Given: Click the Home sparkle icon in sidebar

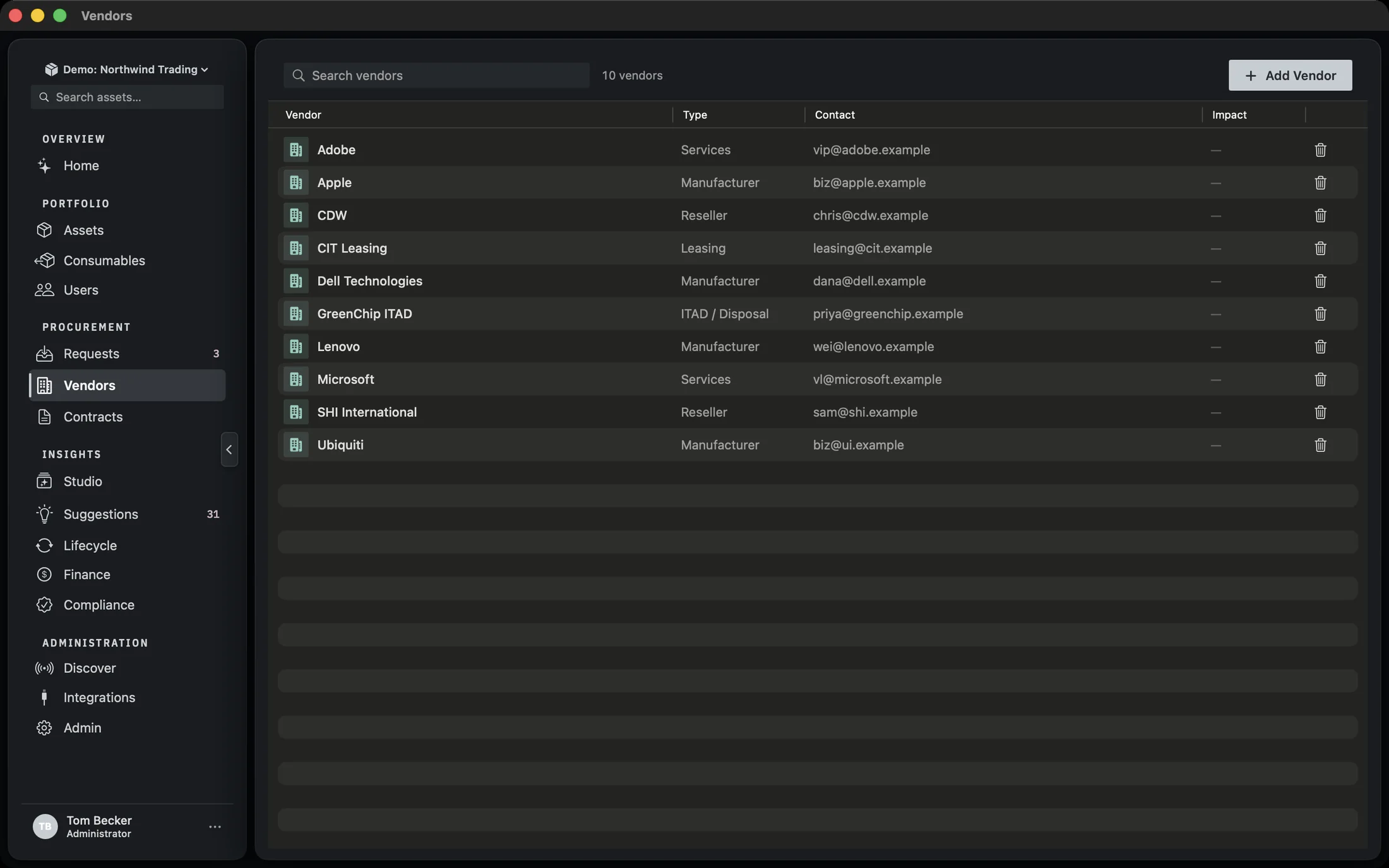Looking at the screenshot, I should point(44,166).
